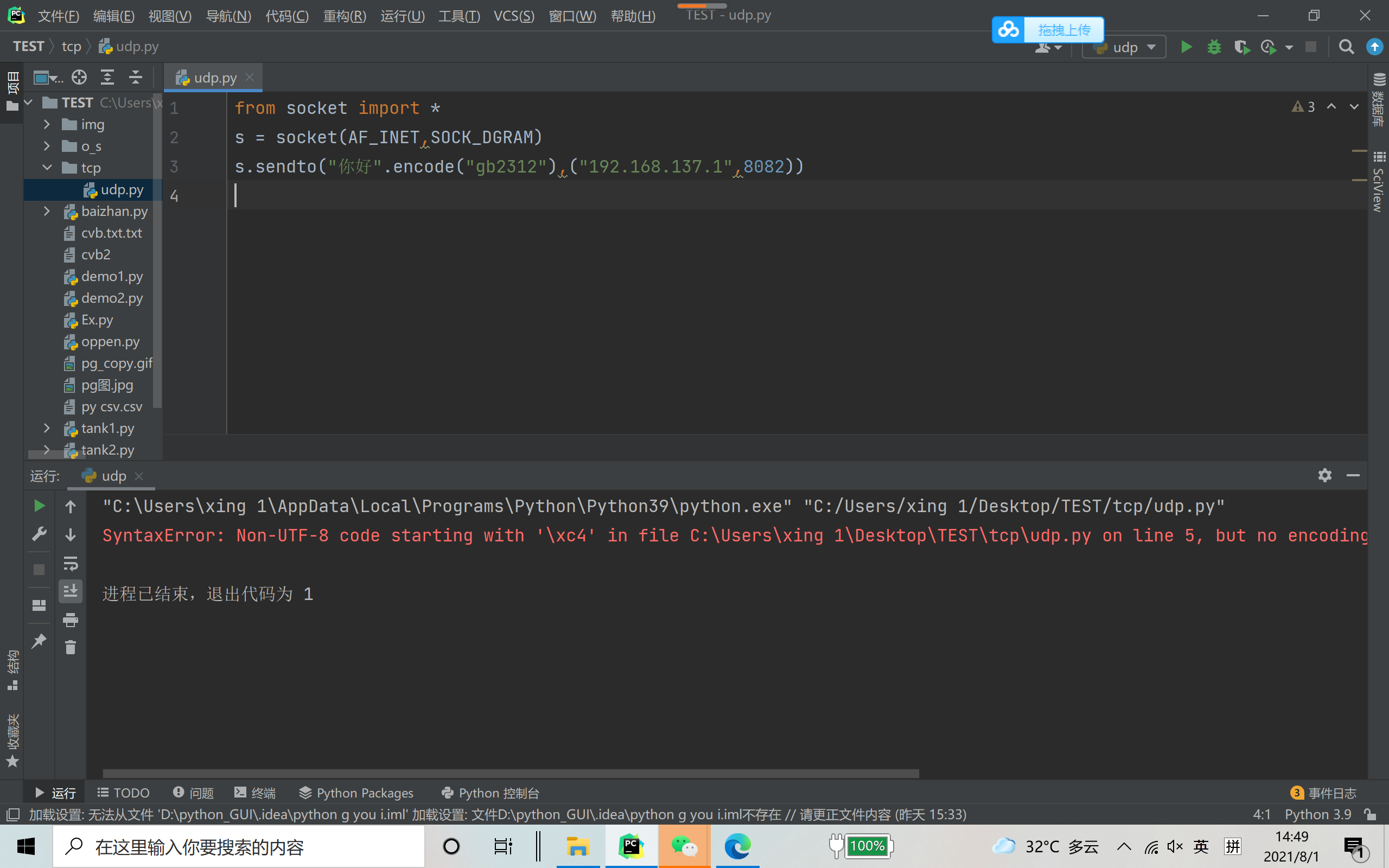The image size is (1389, 868).
Task: Expand the o_s folder
Action: (47, 146)
